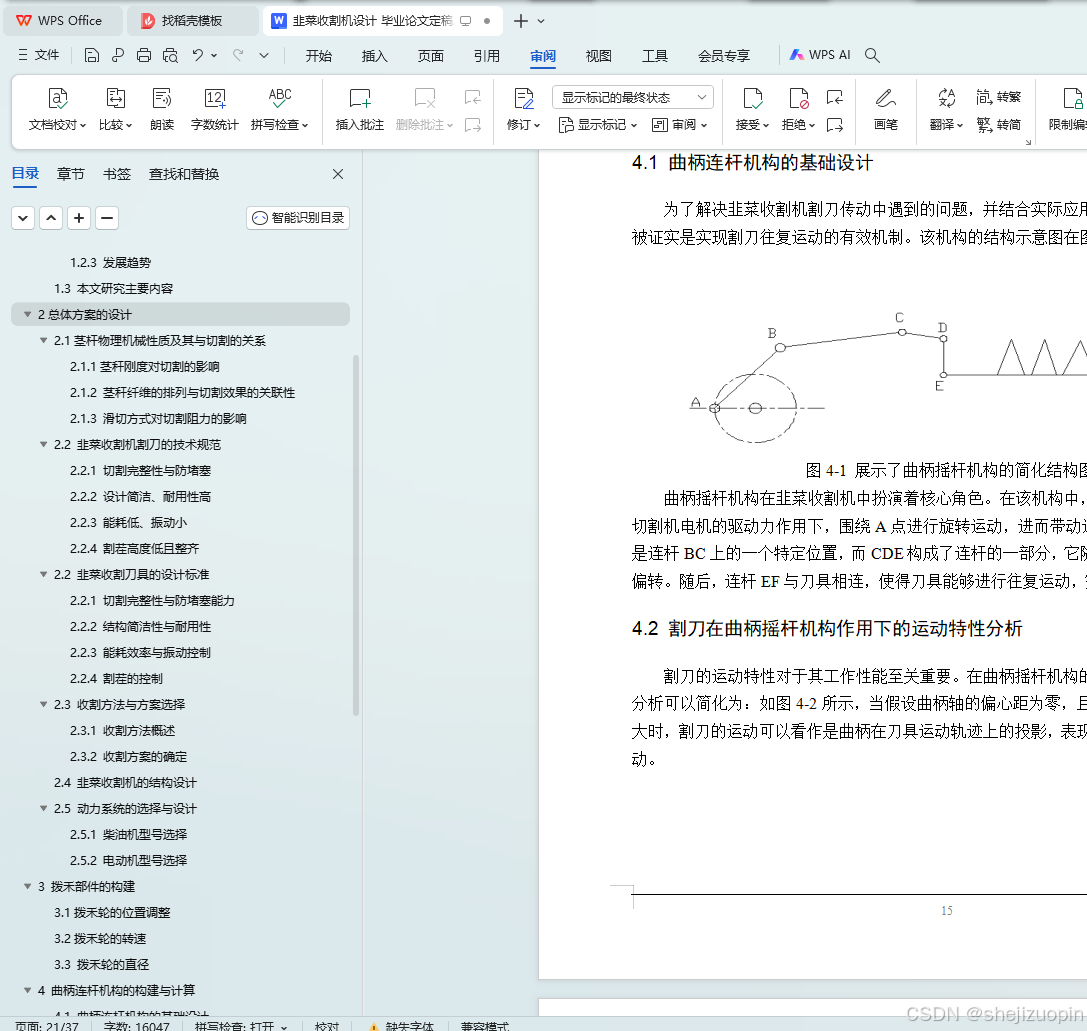
Task: Collapse outline node 2.3 收割方法与方案选择
Action: pos(44,704)
